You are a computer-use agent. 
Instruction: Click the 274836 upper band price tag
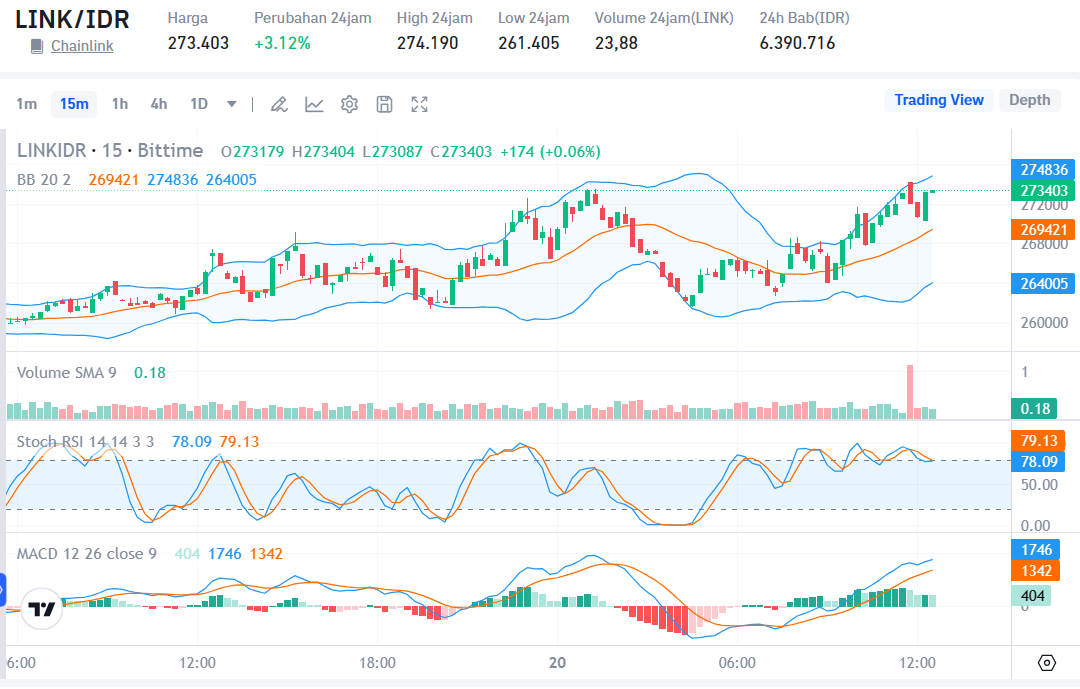[x=1043, y=169]
